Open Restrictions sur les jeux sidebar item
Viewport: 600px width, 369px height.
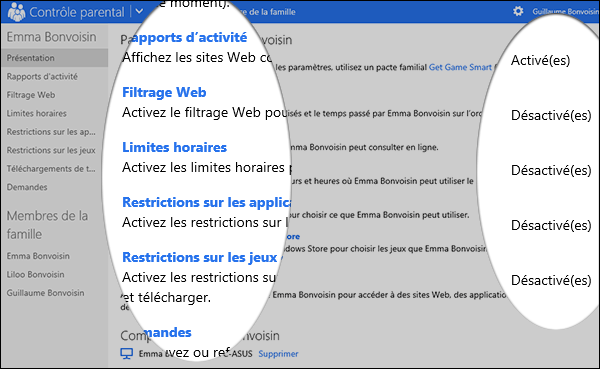(x=51, y=150)
